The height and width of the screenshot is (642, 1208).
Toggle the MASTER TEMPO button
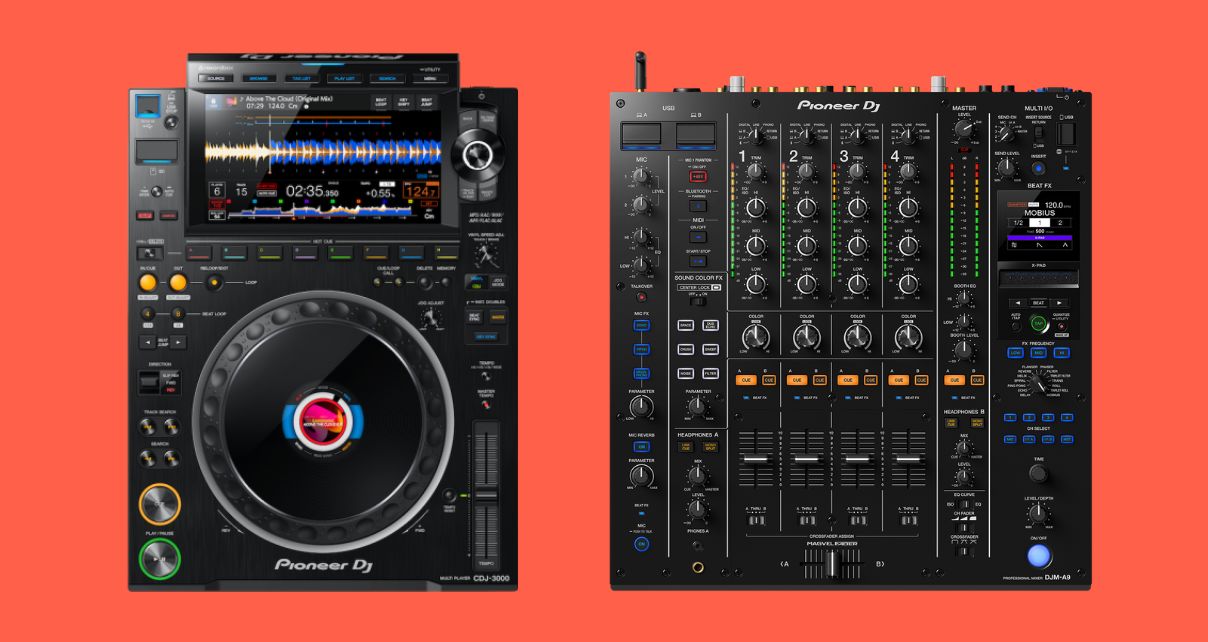coord(486,405)
